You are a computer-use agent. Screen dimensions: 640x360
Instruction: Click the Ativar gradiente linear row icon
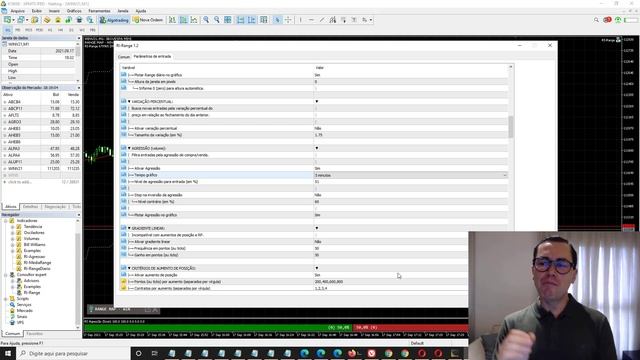pos(124,242)
